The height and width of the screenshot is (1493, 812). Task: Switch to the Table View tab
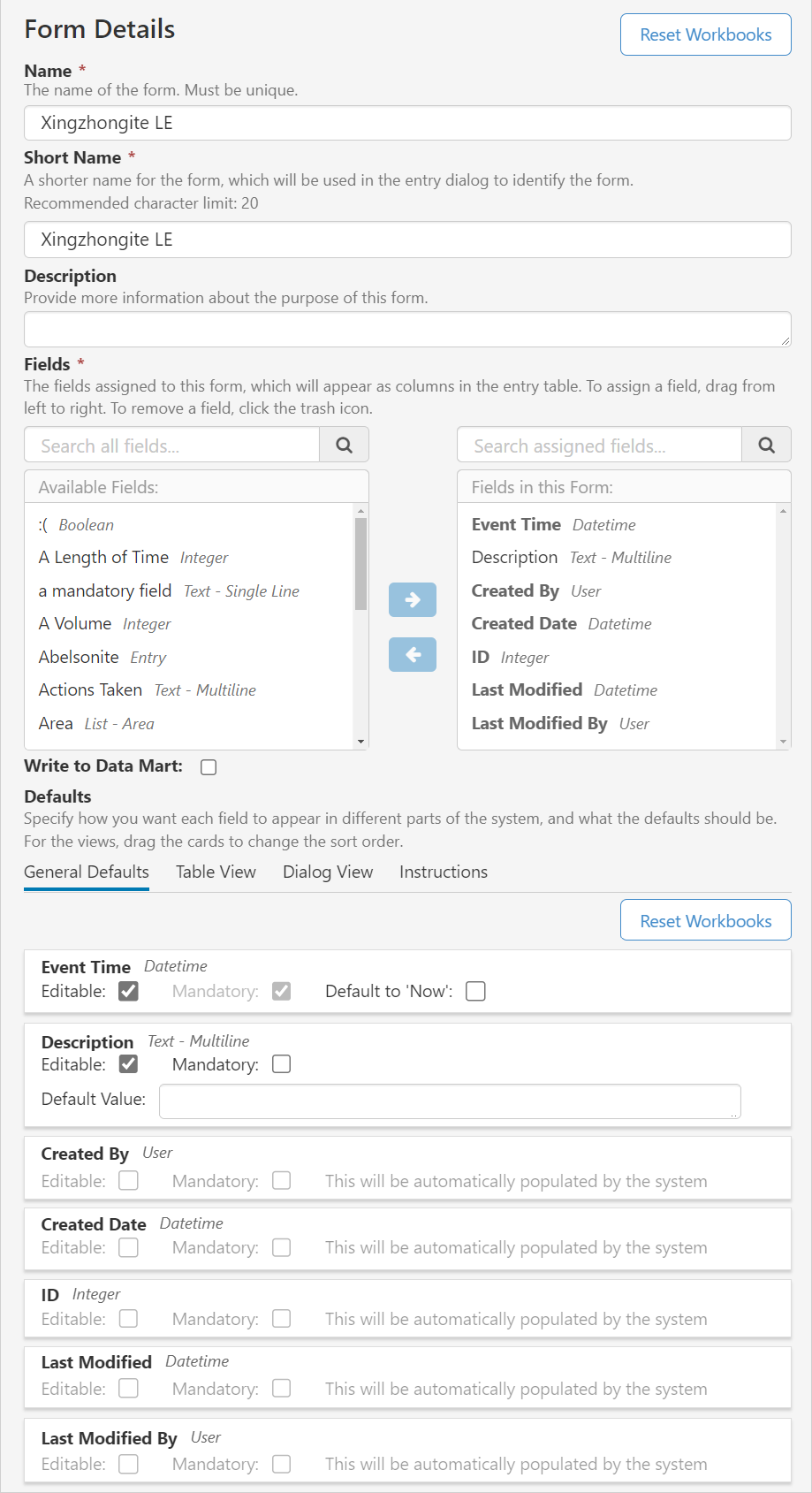point(216,872)
